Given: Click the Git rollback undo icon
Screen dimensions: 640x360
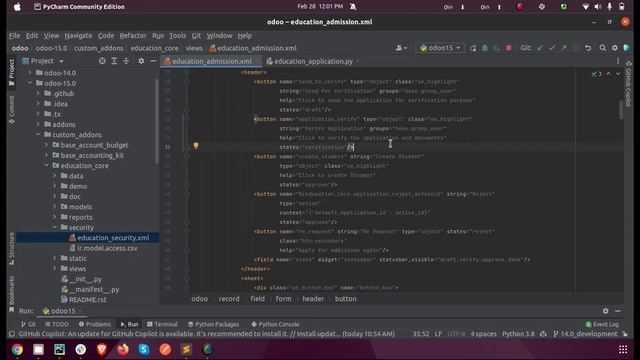Looking at the screenshot, I should click(x=588, y=48).
